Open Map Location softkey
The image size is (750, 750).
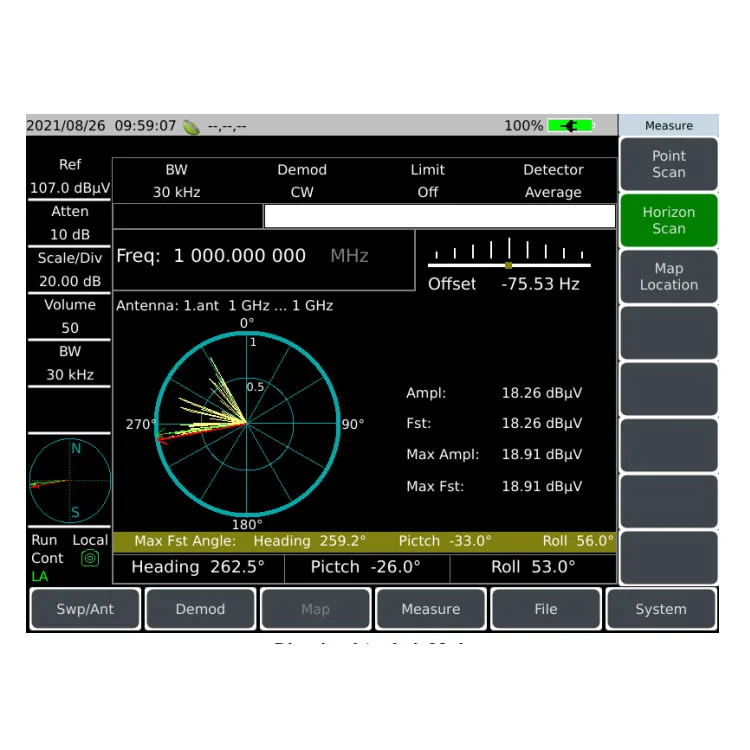(669, 276)
